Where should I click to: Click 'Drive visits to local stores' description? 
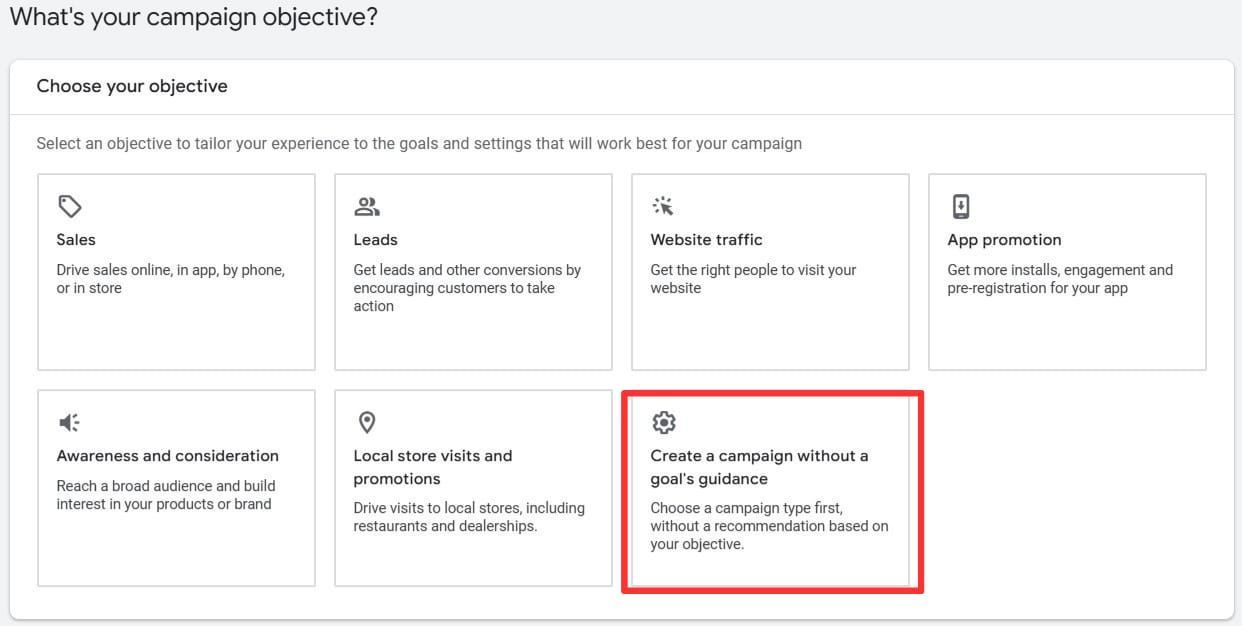click(469, 517)
